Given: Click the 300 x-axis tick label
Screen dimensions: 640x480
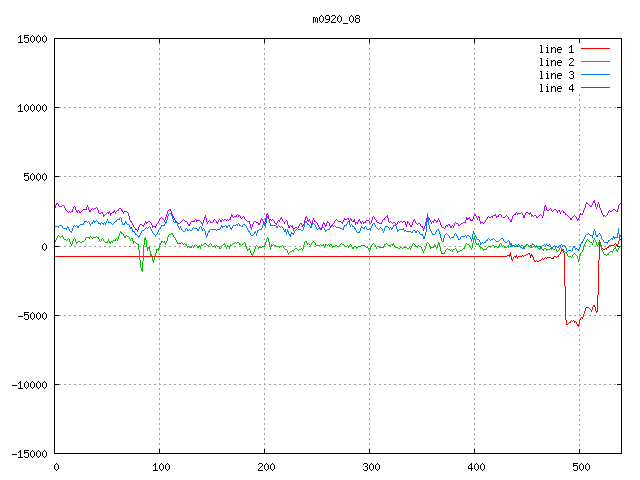Looking at the screenshot, I should click(371, 467).
